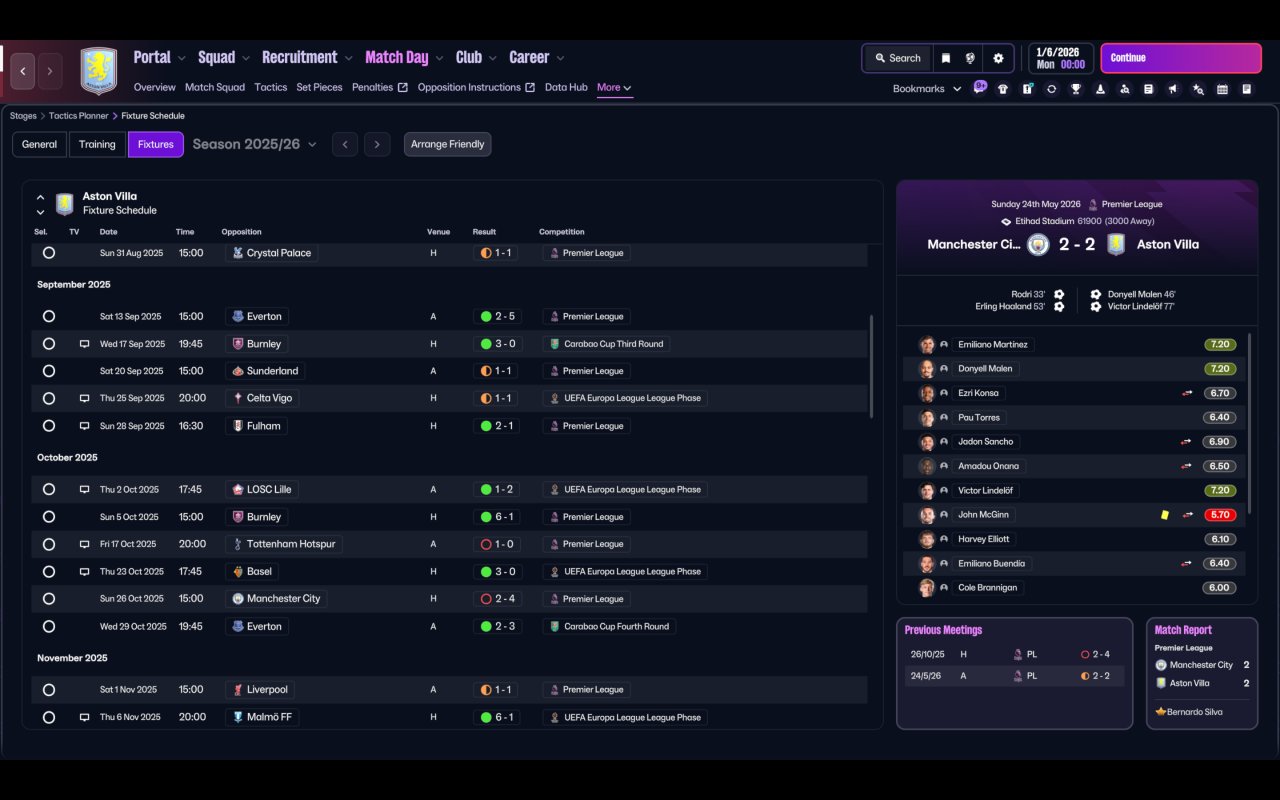
Task: Click the Arrange Friendly button
Action: point(447,144)
